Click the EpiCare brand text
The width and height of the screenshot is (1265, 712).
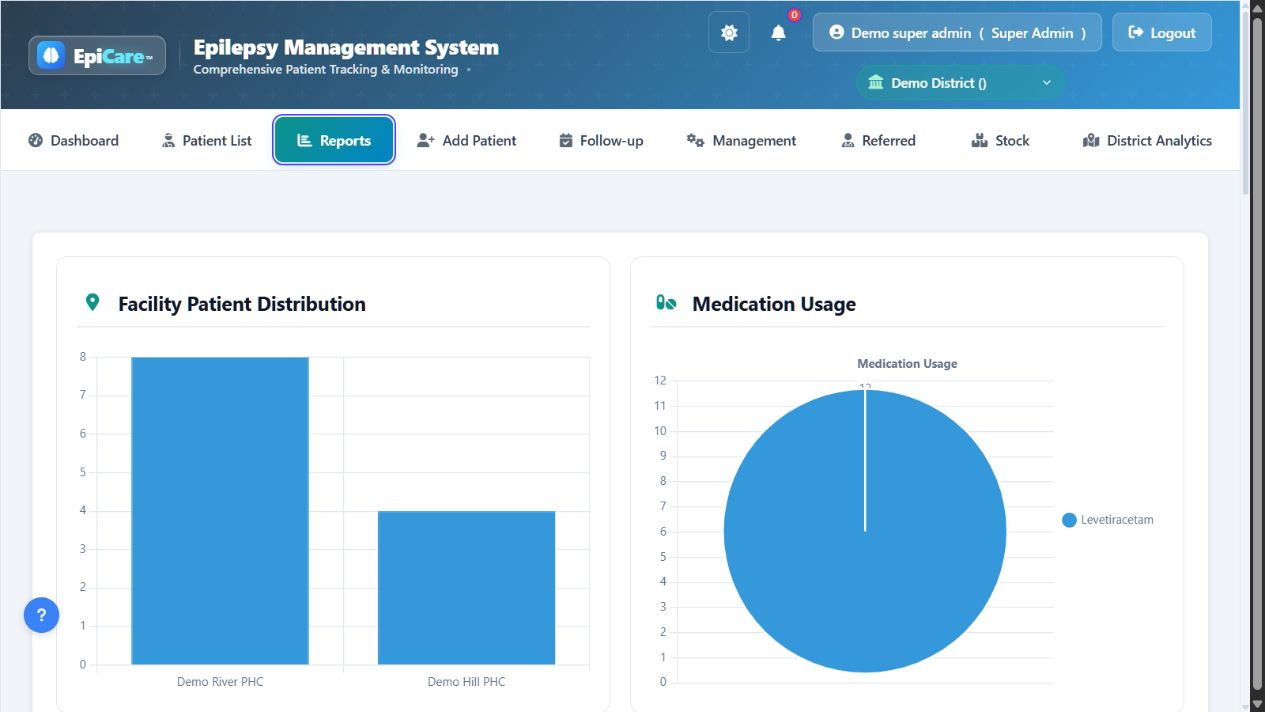click(113, 56)
